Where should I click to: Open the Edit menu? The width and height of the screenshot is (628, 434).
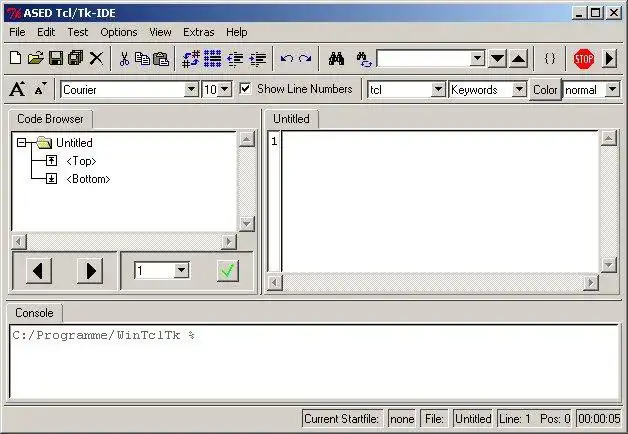coord(46,32)
